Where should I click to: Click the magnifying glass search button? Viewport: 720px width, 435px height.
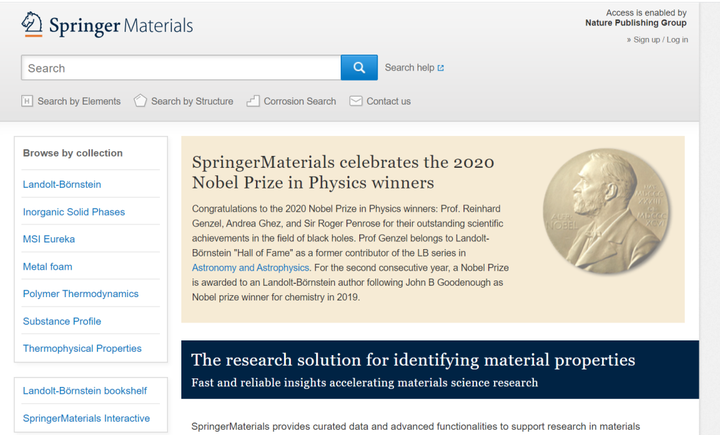click(359, 68)
